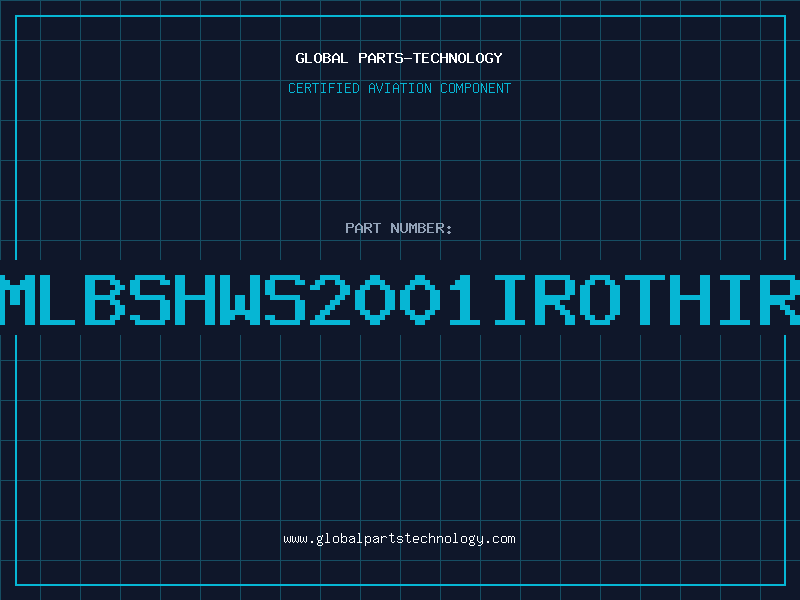This screenshot has width=800, height=600.
Task: Click the PART NUMBER: label
Action: 399,228
